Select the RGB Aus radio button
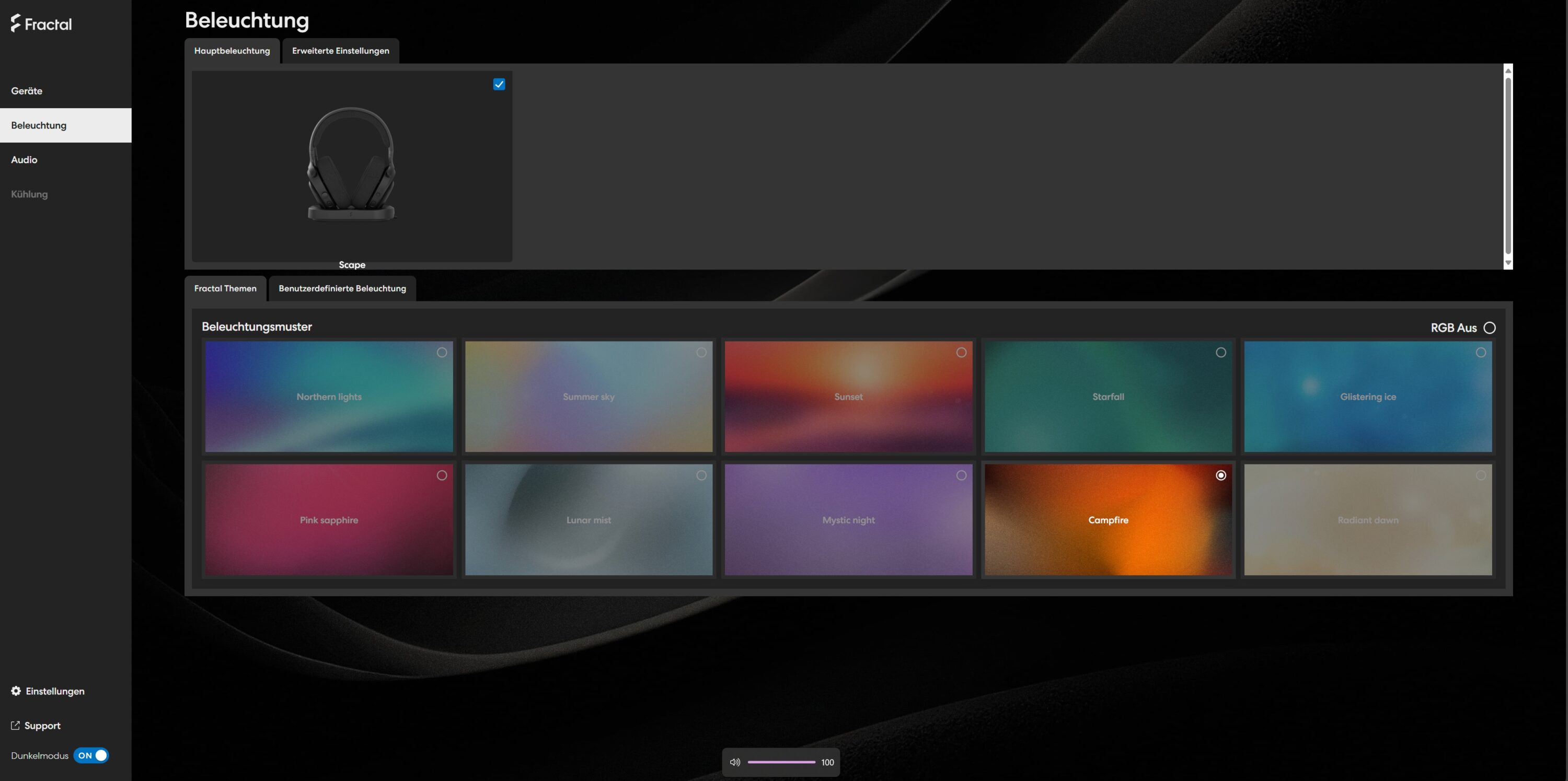Screen dimensions: 1568x781 (x=1490, y=328)
